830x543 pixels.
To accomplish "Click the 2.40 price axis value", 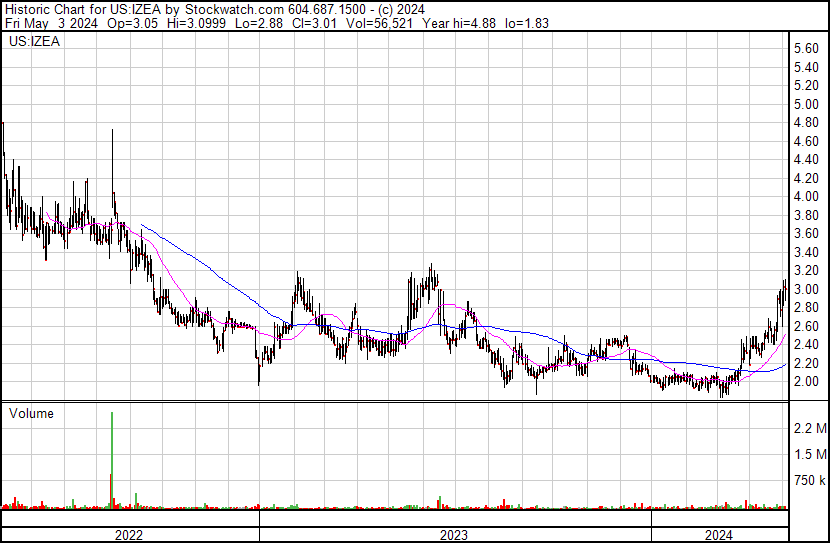I will [807, 345].
